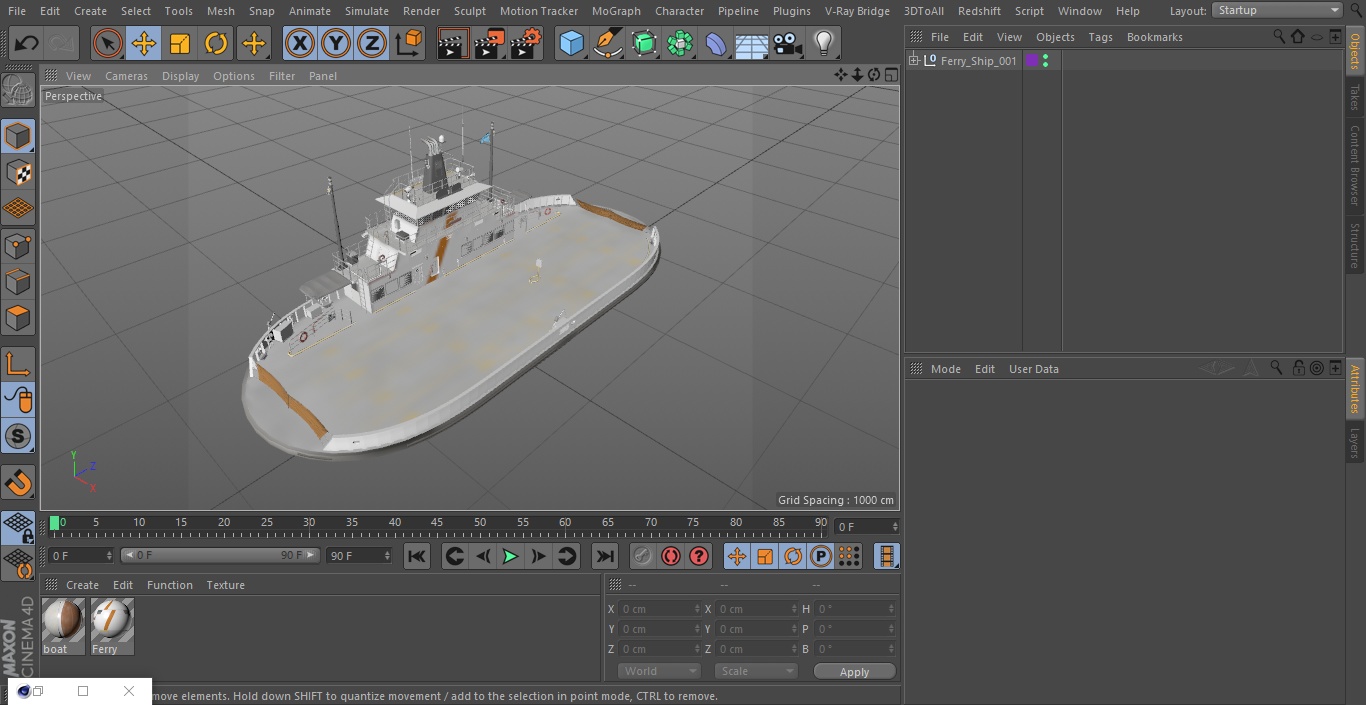Toggle Ferry_Ship_001 visibility dots
1366x705 pixels.
click(1045, 61)
